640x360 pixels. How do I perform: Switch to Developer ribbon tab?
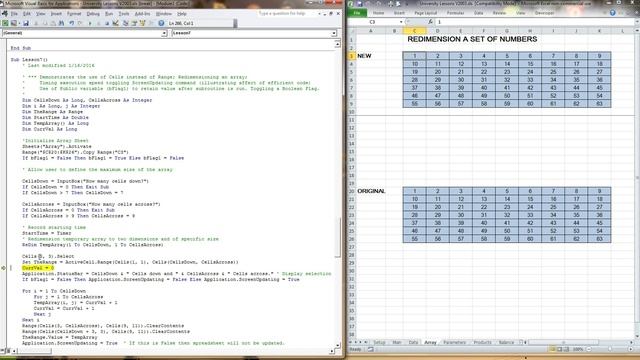[x=544, y=13]
